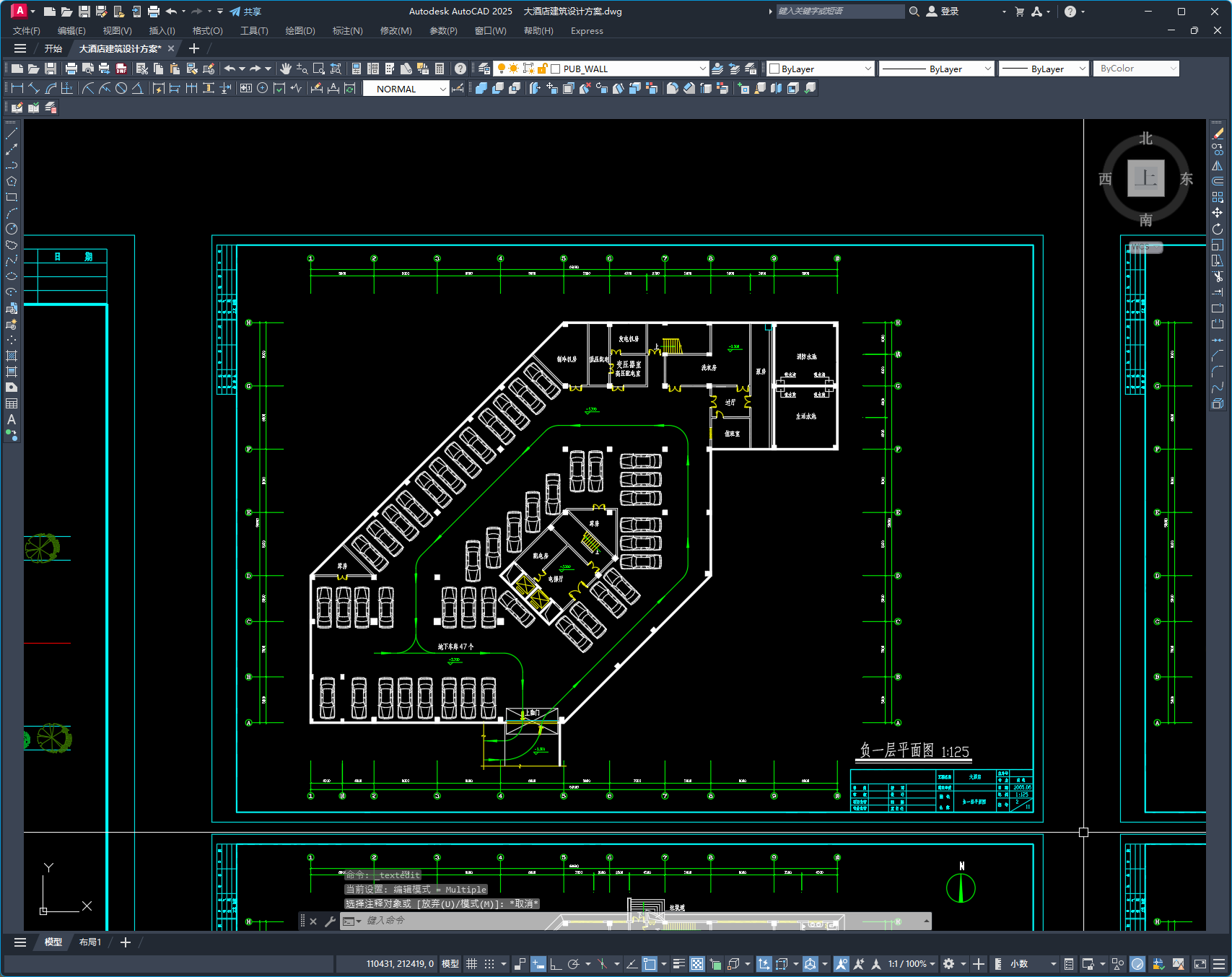Open the command line customize wrench

tap(330, 921)
